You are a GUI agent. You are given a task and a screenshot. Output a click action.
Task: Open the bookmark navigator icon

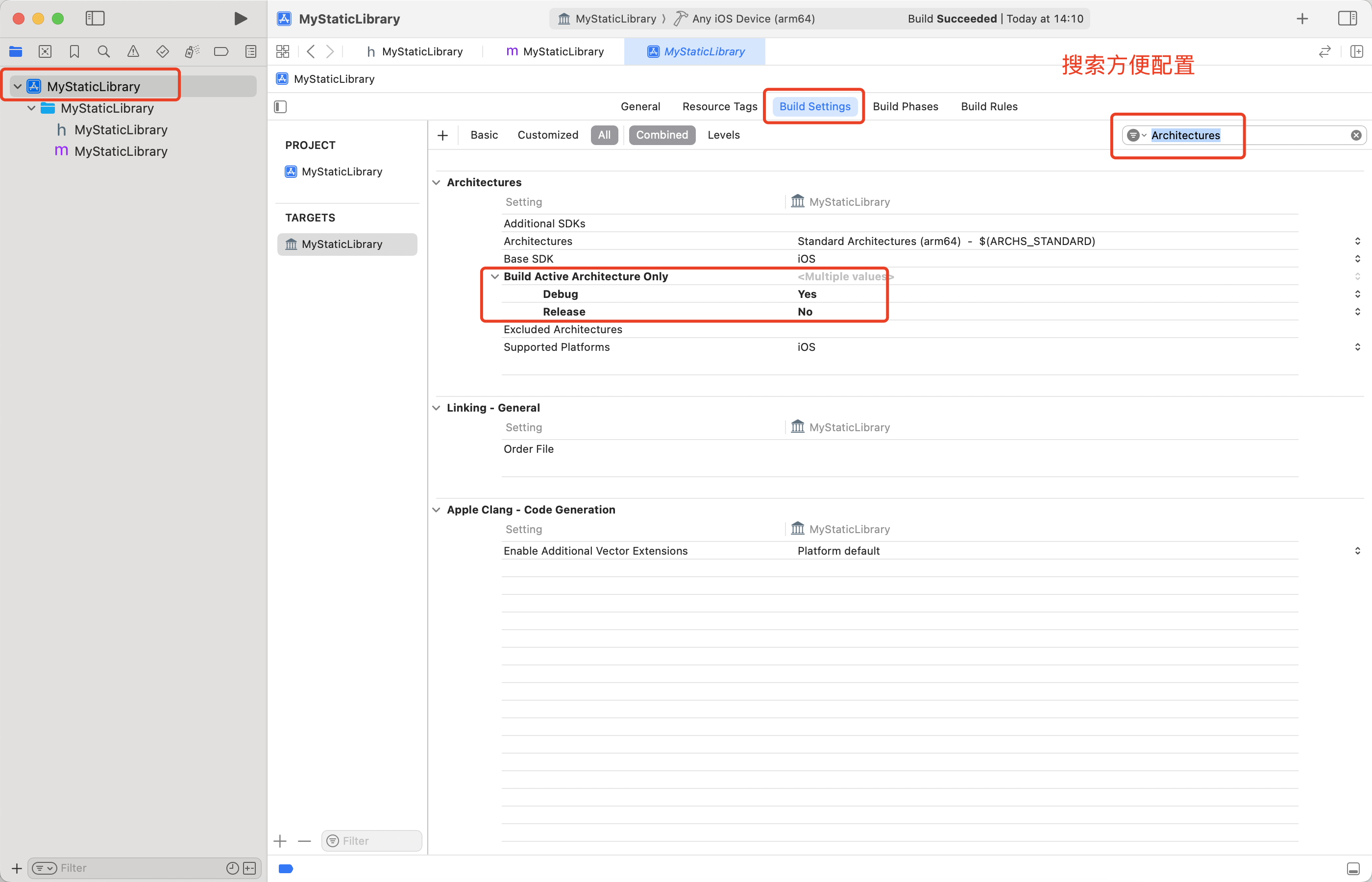[74, 51]
